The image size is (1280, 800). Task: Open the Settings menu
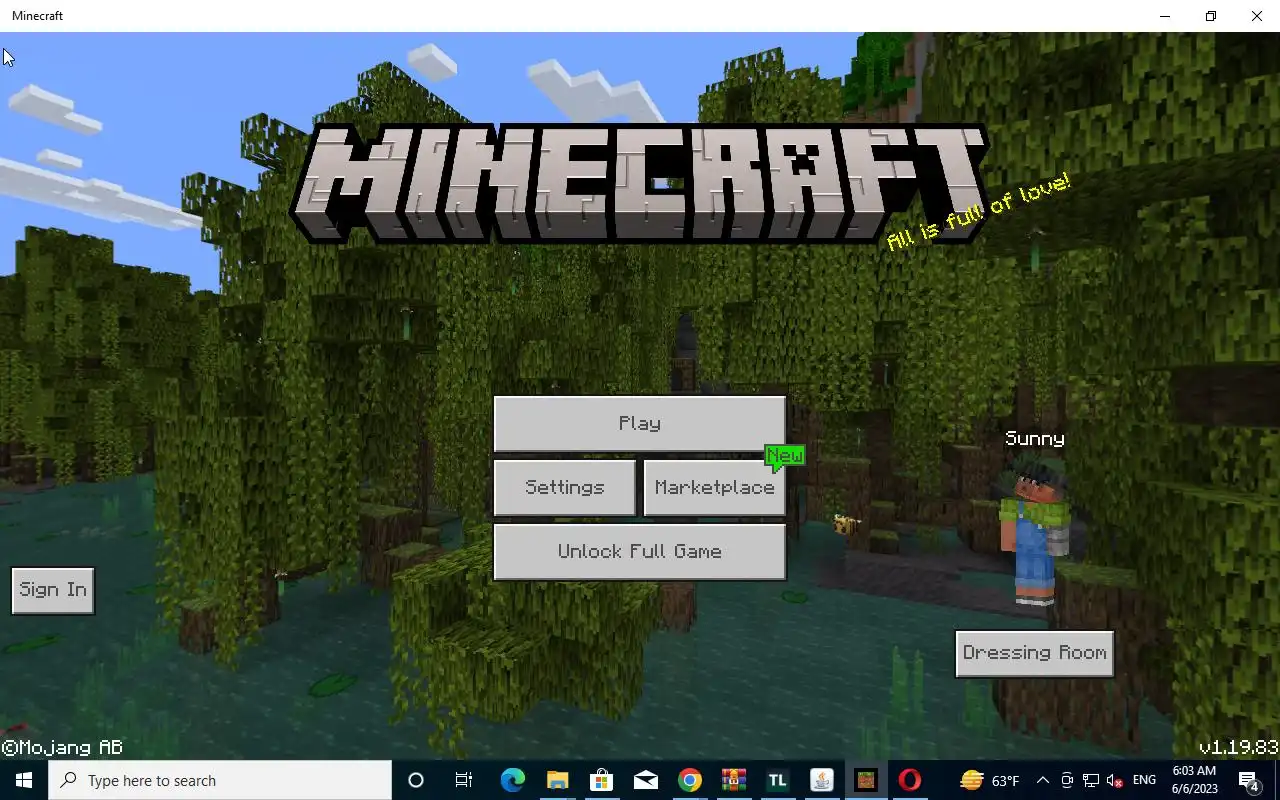(x=565, y=488)
